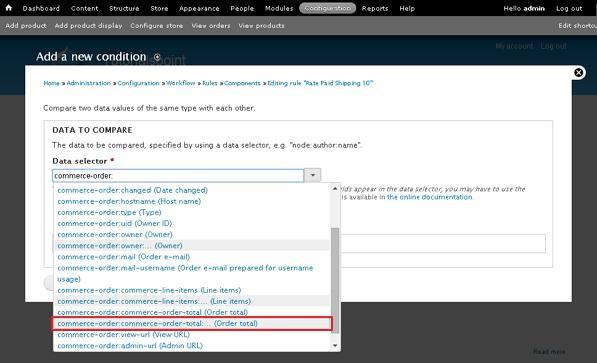The image size is (597, 363).
Task: Click down arrow of the suggestion list scrollbar
Action: click(335, 345)
